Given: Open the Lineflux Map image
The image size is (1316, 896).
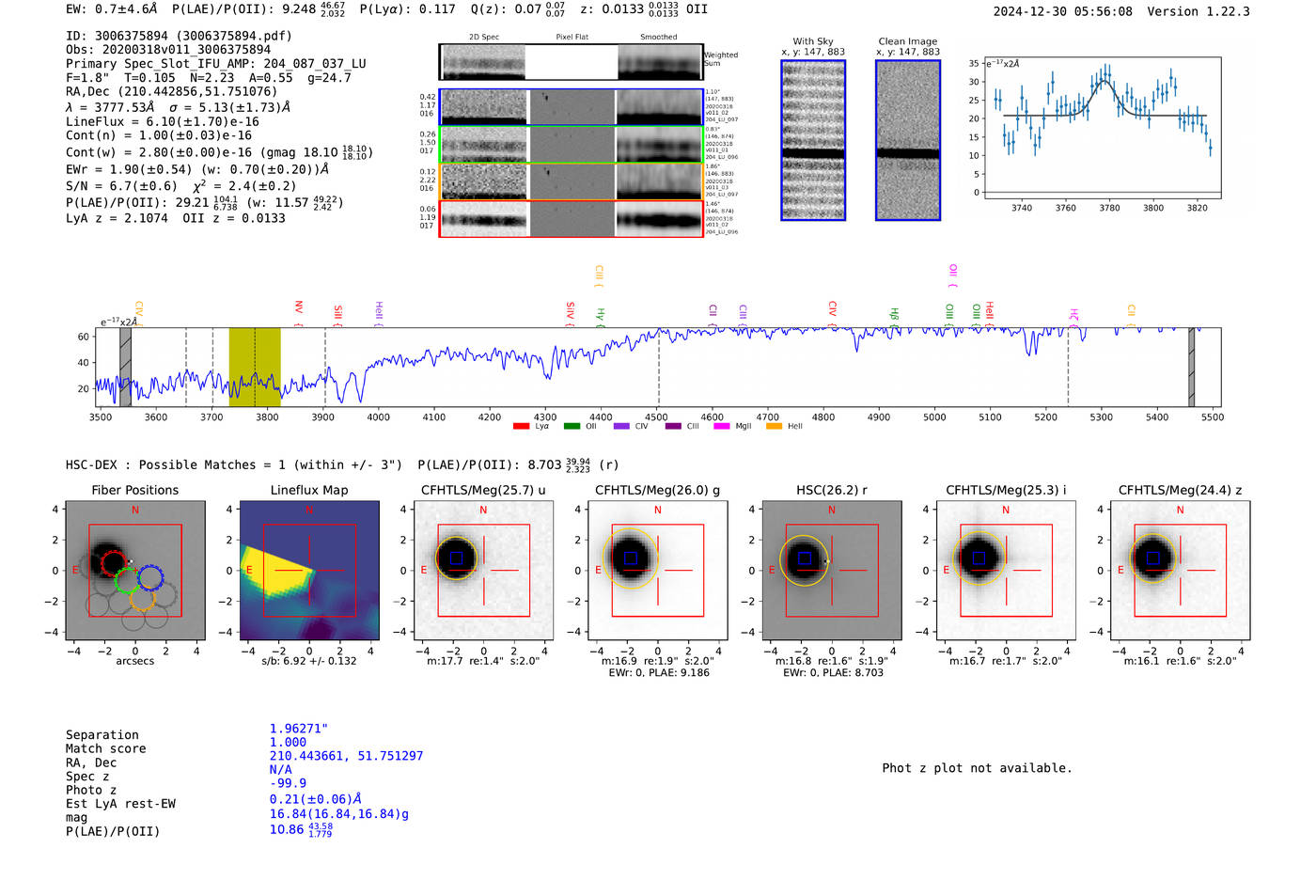Looking at the screenshot, I should pos(309,570).
